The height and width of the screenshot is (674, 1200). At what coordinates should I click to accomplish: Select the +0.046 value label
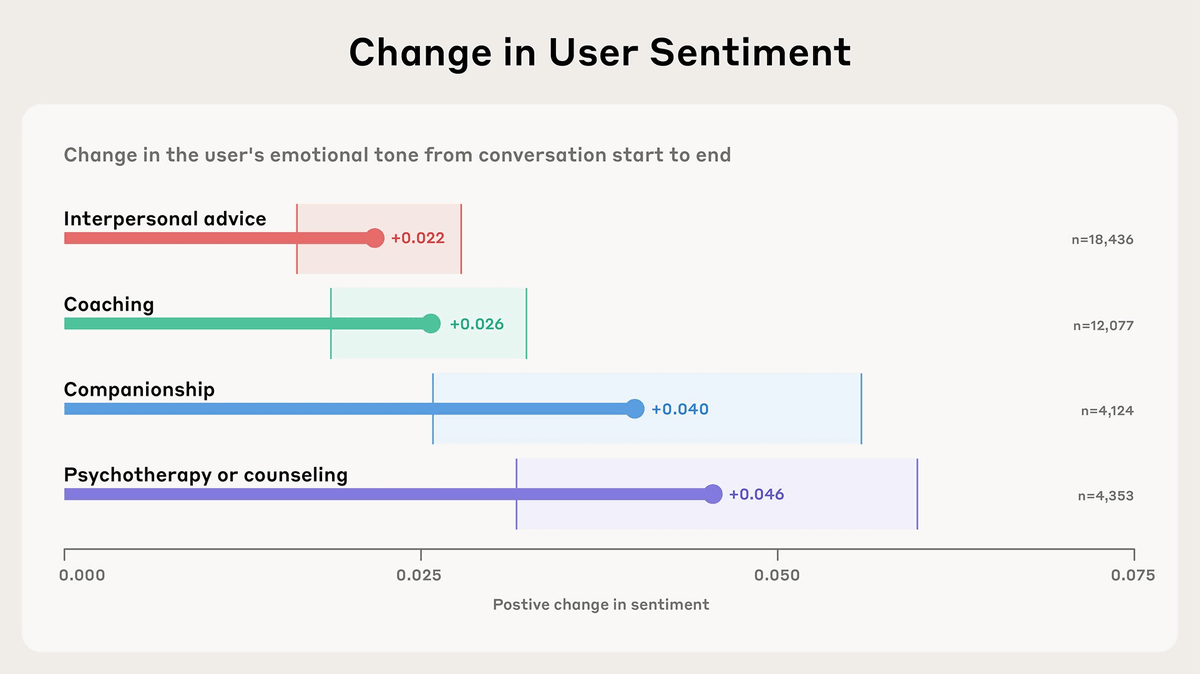756,494
